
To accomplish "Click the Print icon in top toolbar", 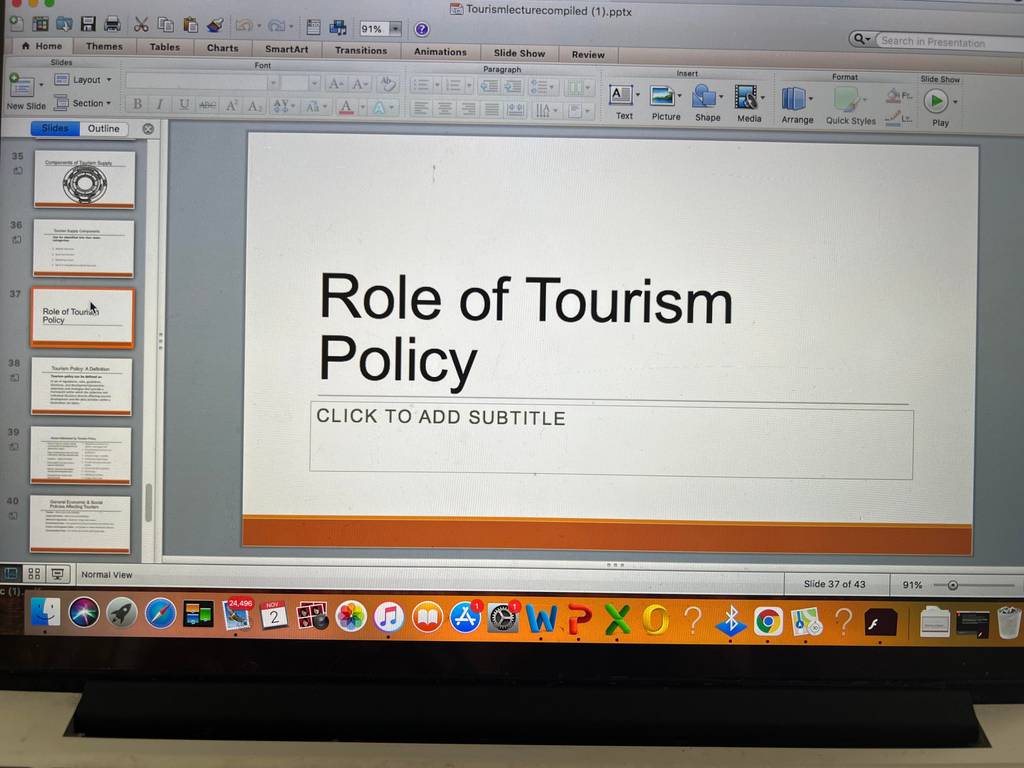I will pyautogui.click(x=112, y=25).
